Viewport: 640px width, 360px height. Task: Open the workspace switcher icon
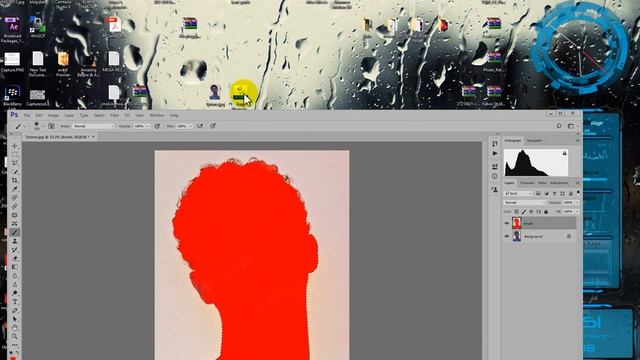coord(571,126)
